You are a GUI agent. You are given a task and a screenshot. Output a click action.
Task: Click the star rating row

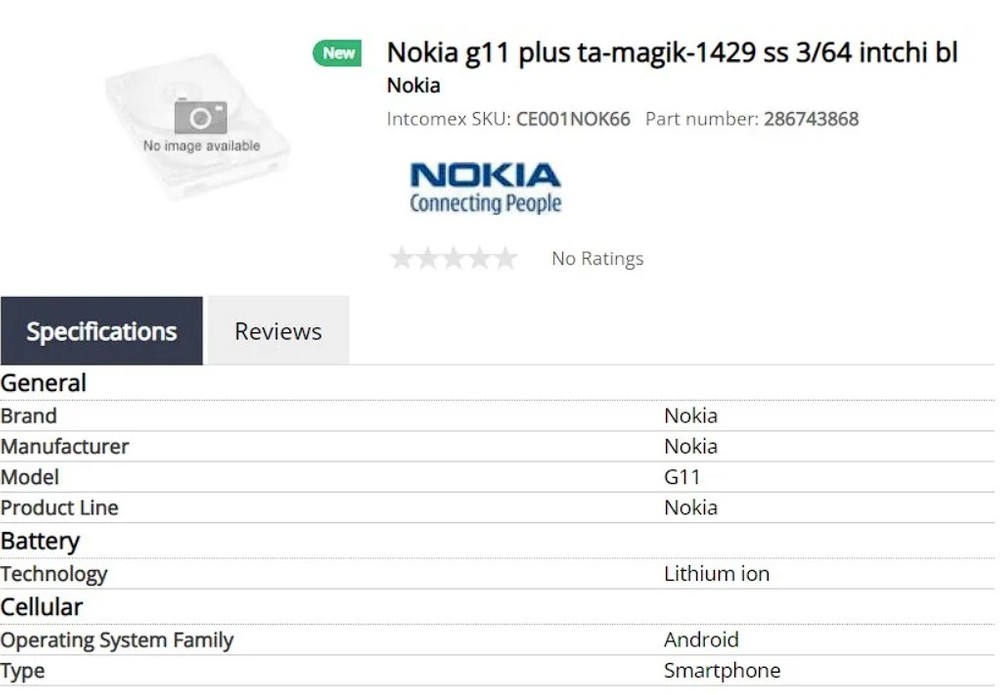pyautogui.click(x=453, y=259)
